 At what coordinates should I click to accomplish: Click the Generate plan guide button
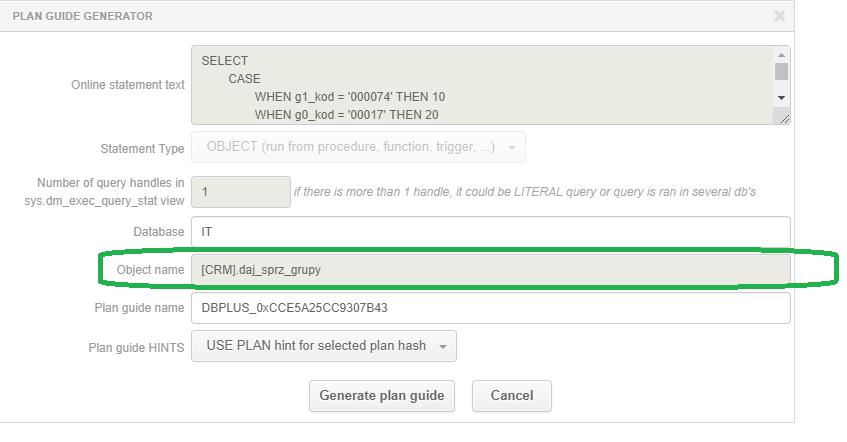point(382,396)
